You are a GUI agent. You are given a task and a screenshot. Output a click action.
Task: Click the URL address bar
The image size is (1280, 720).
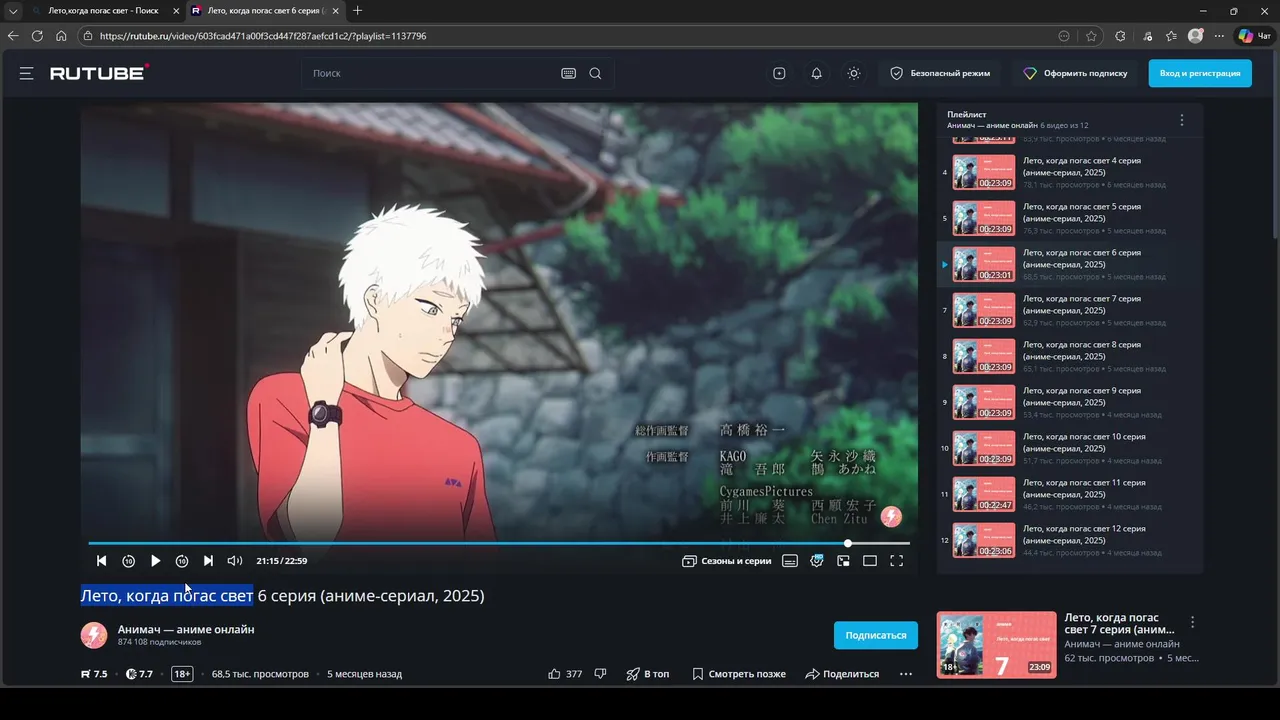[570, 36]
